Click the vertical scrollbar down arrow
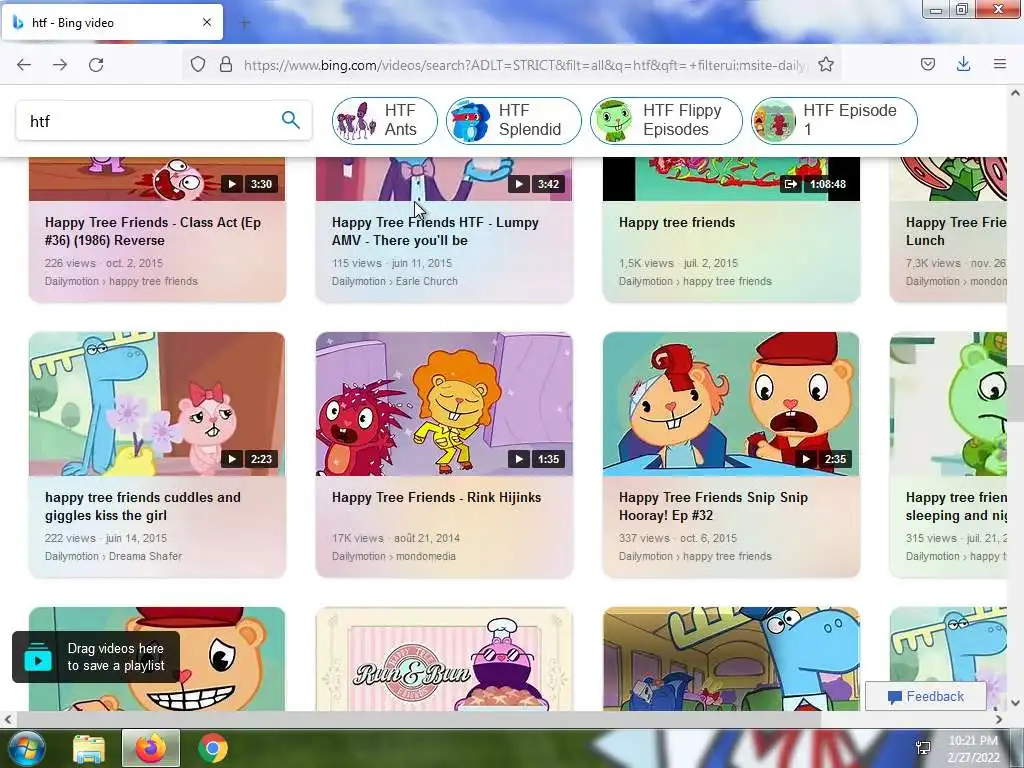Image resolution: width=1024 pixels, height=768 pixels. (1015, 703)
